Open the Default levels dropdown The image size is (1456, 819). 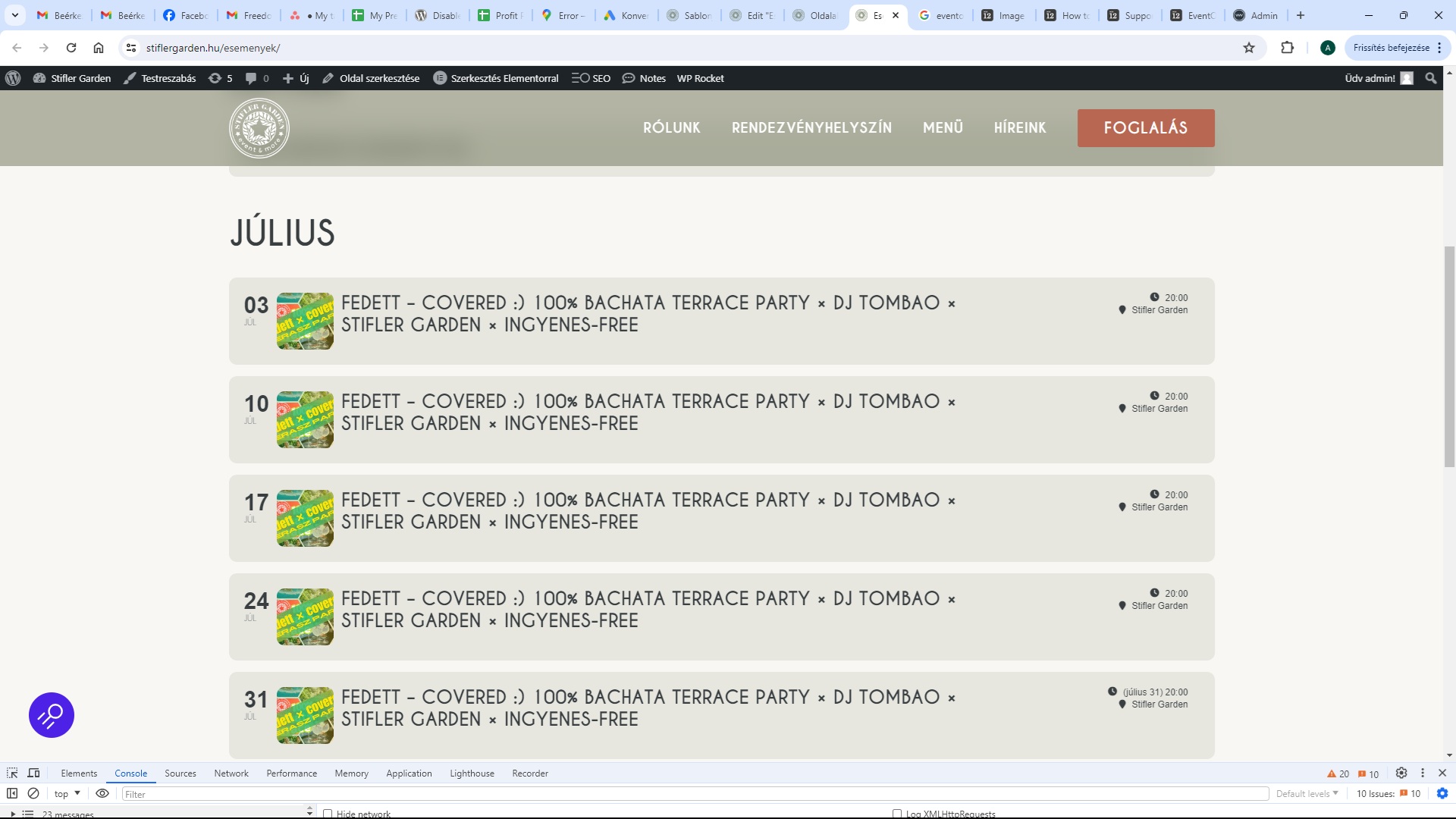(1307, 793)
